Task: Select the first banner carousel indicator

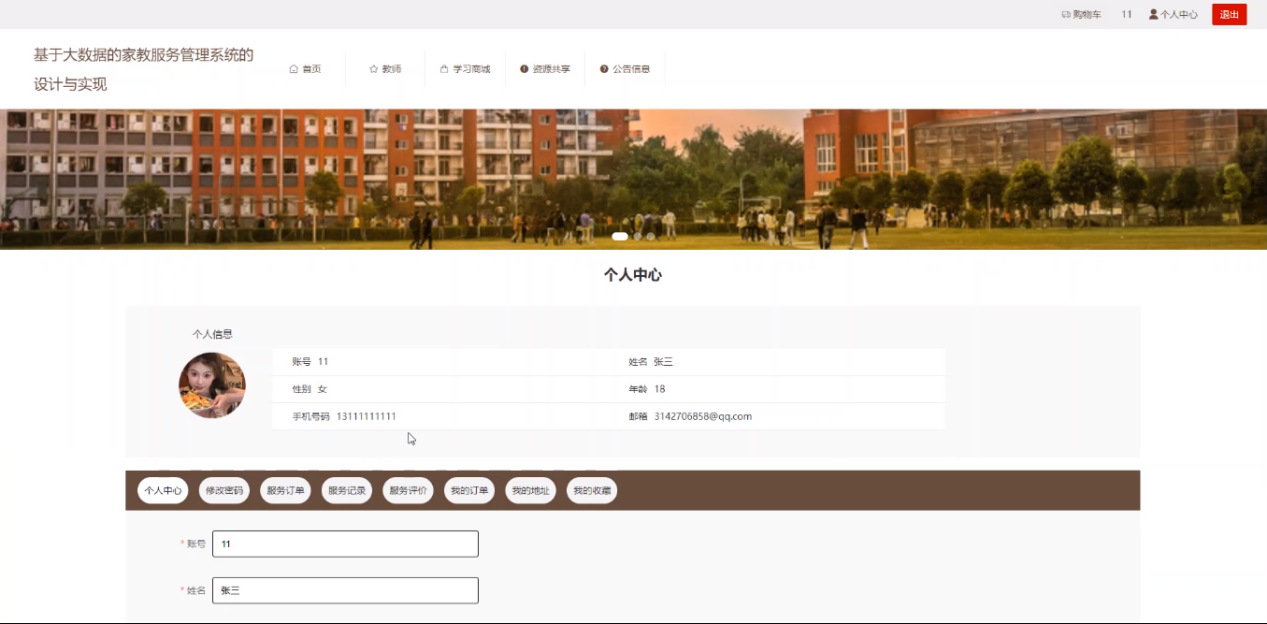Action: (x=620, y=237)
